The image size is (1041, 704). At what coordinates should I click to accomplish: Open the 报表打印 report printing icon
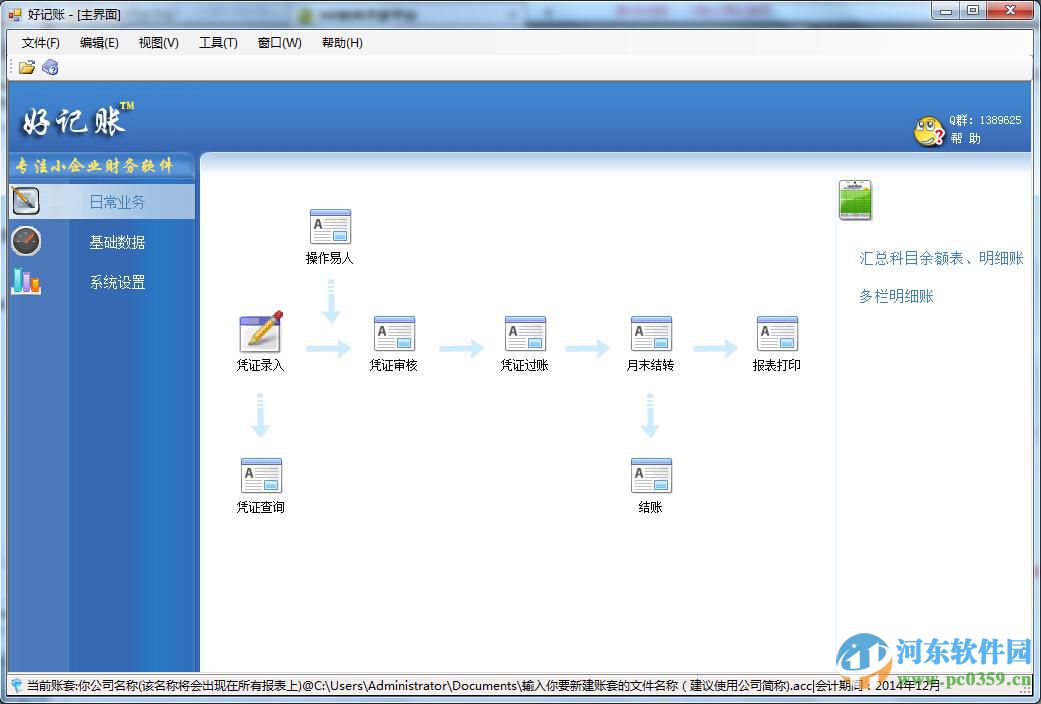tap(776, 335)
